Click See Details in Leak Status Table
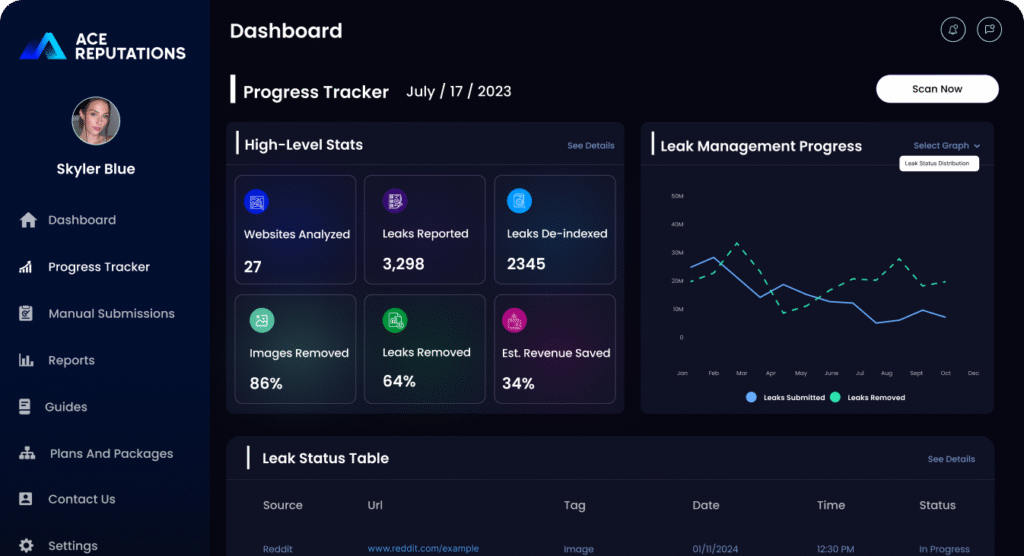1024x556 pixels. (x=951, y=459)
